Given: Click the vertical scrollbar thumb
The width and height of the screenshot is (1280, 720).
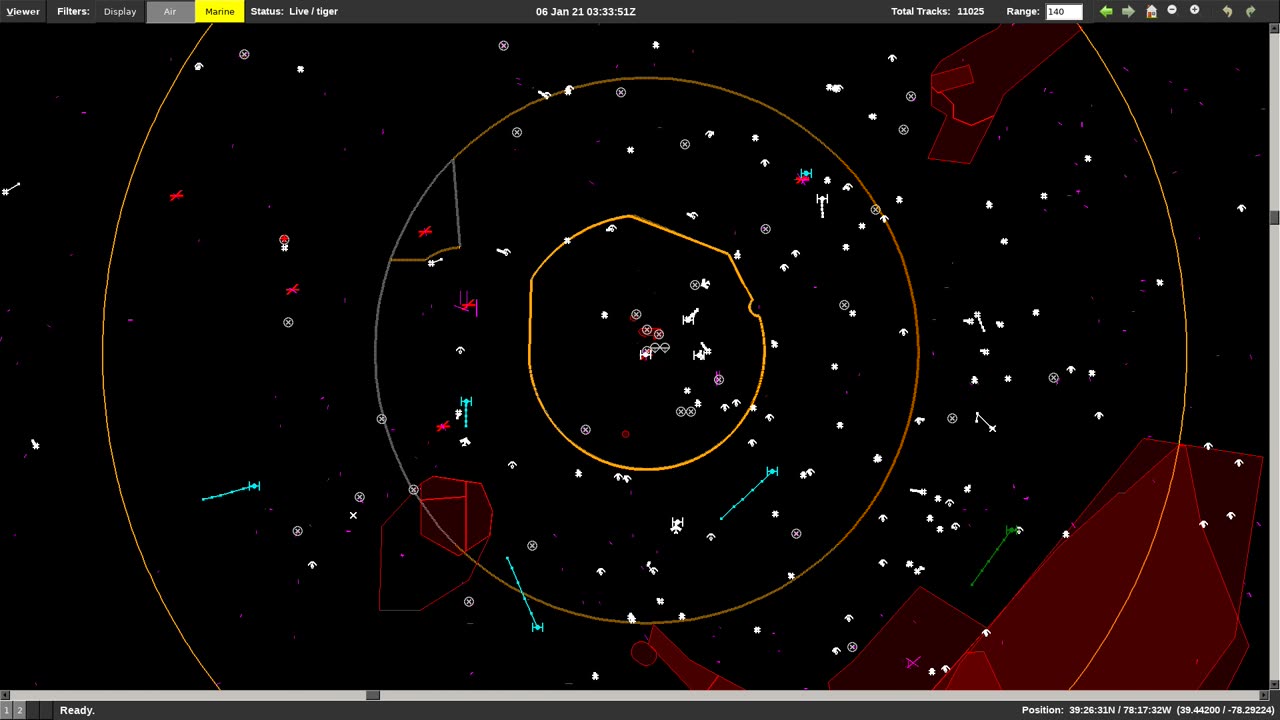Looking at the screenshot, I should pos(1274,217).
